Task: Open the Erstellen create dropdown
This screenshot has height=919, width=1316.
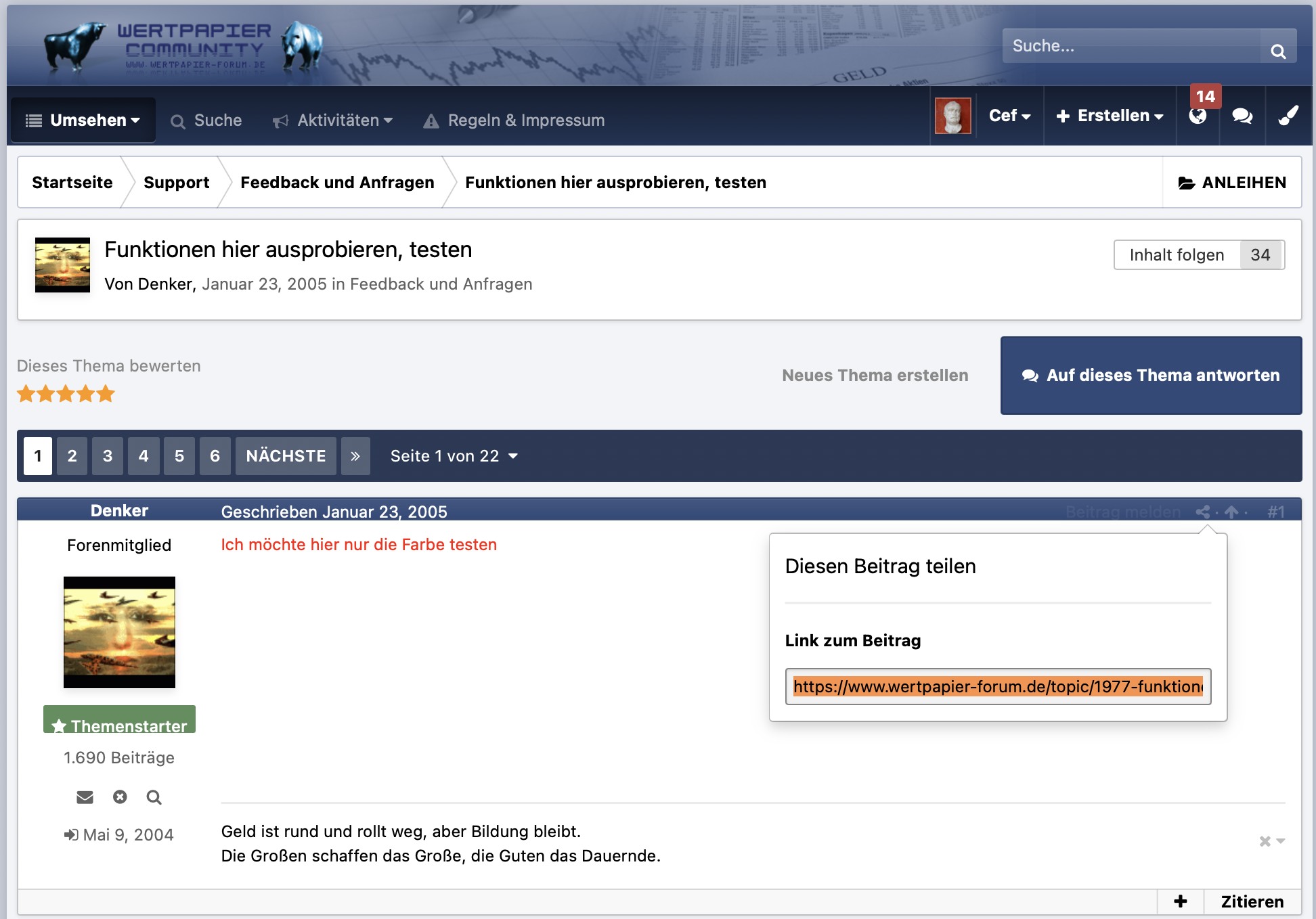Action: [x=1110, y=116]
